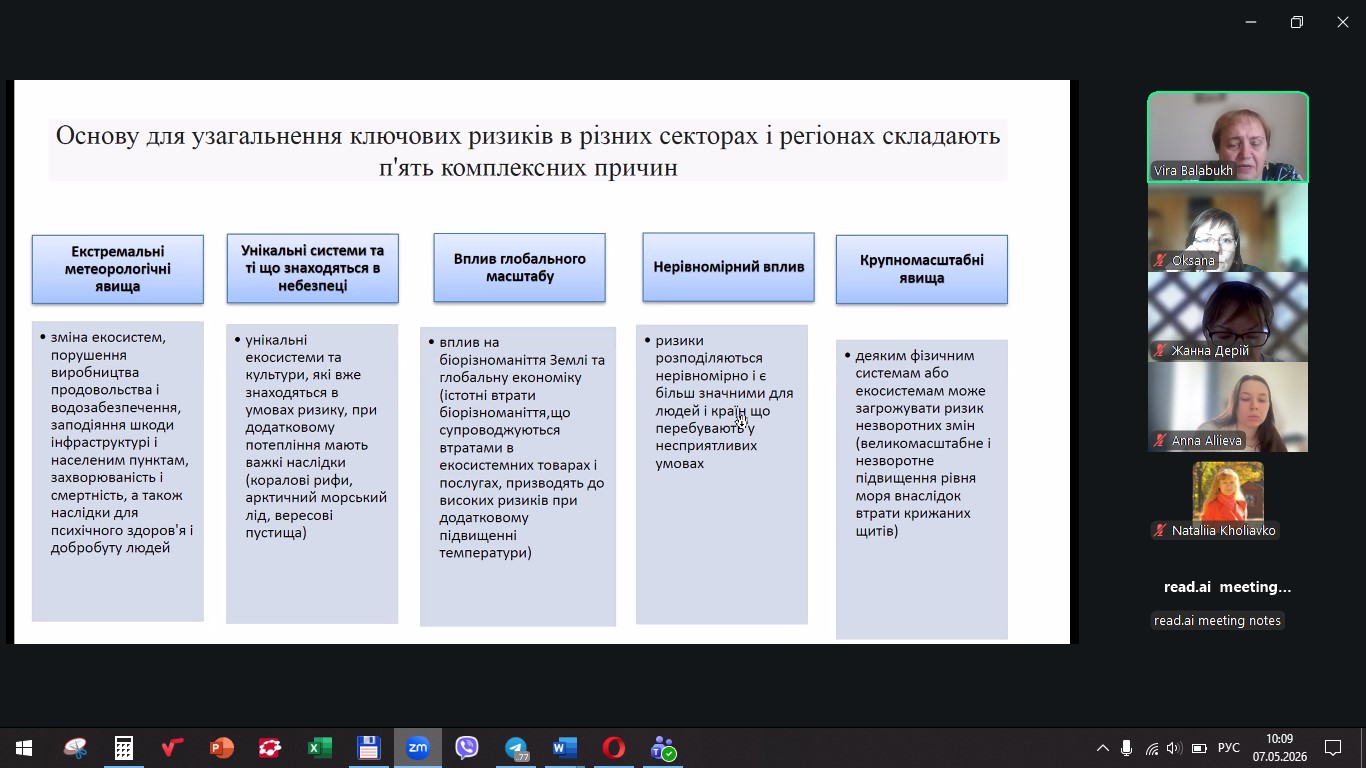Open the volume control in tray

[x=1174, y=748]
